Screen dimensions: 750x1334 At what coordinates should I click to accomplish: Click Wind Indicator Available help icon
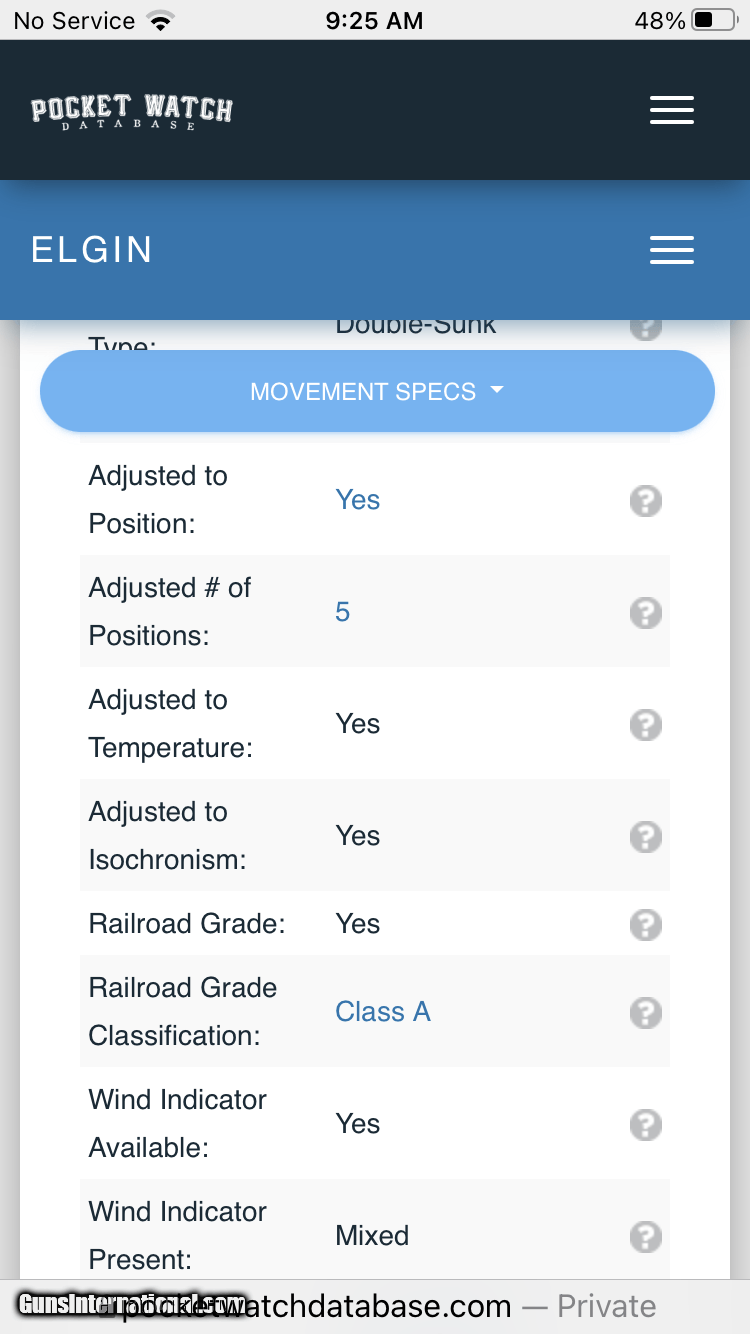pos(646,1124)
